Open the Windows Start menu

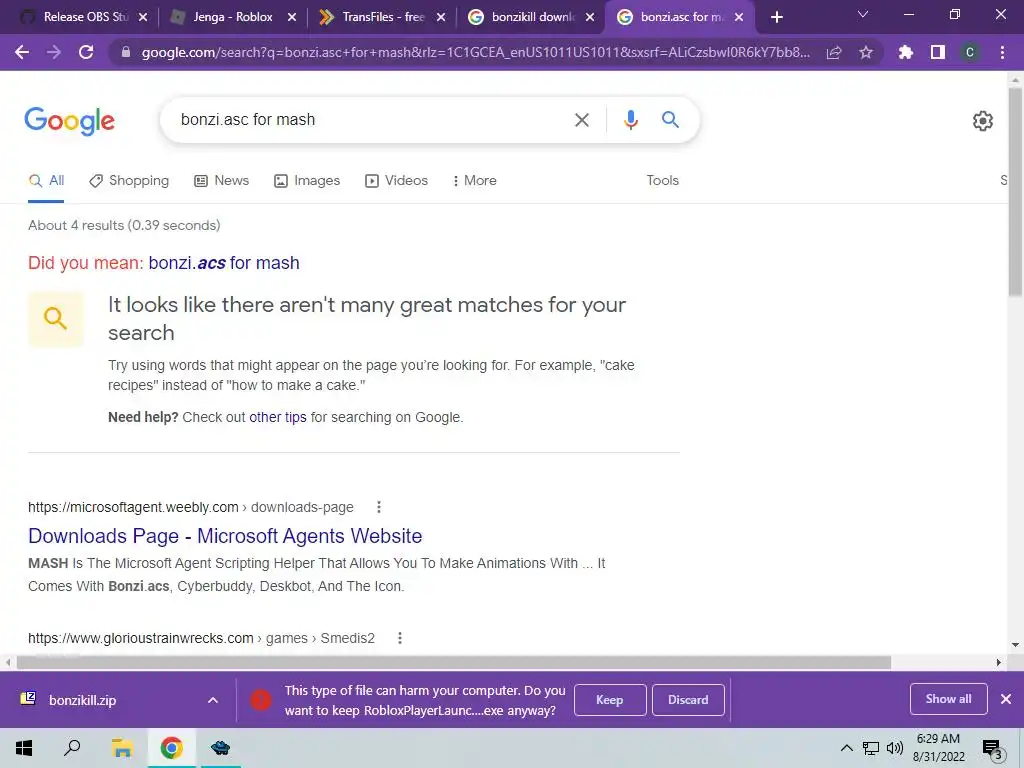[24, 748]
